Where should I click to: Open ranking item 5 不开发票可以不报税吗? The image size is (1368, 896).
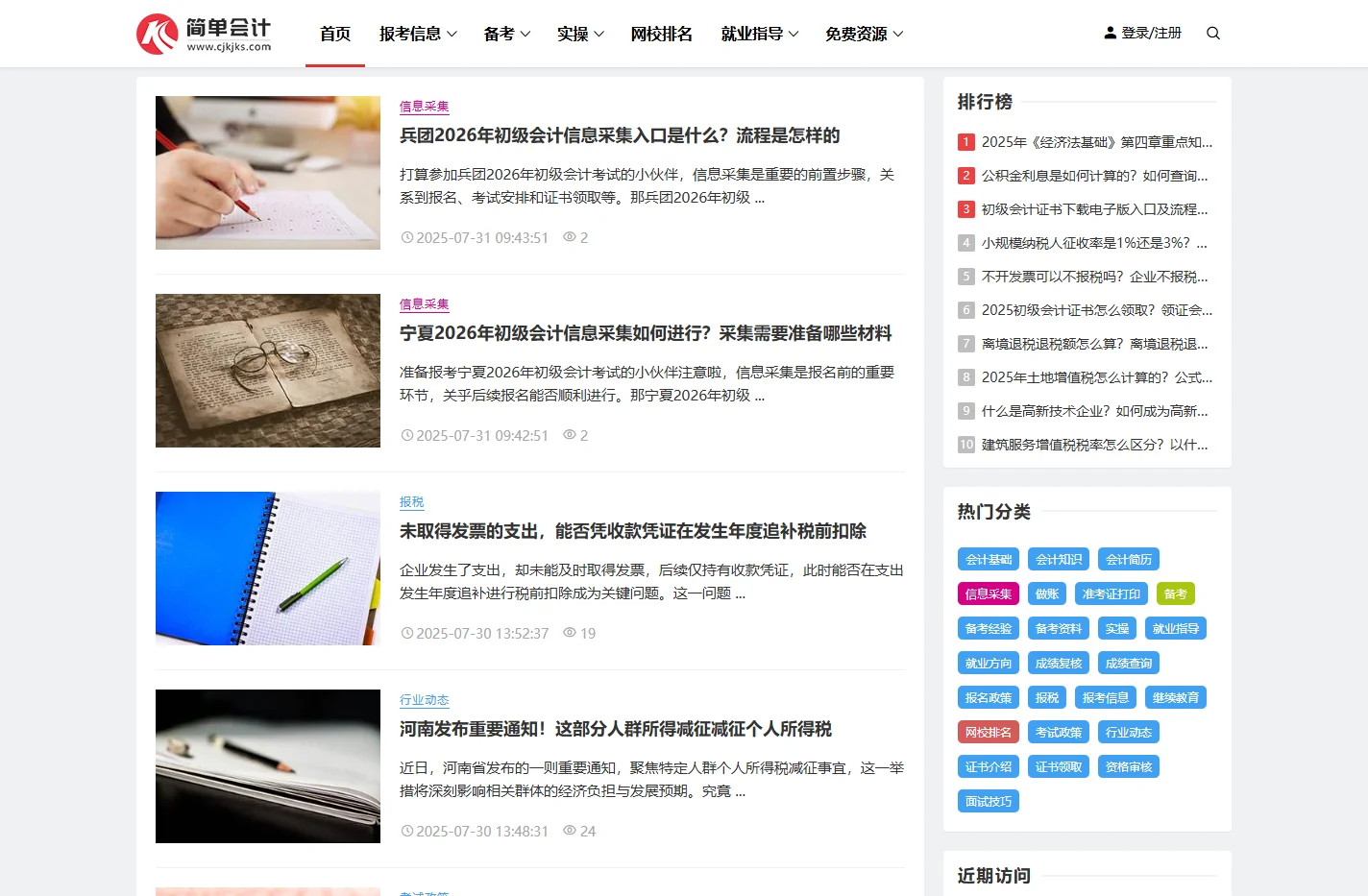coord(1095,277)
